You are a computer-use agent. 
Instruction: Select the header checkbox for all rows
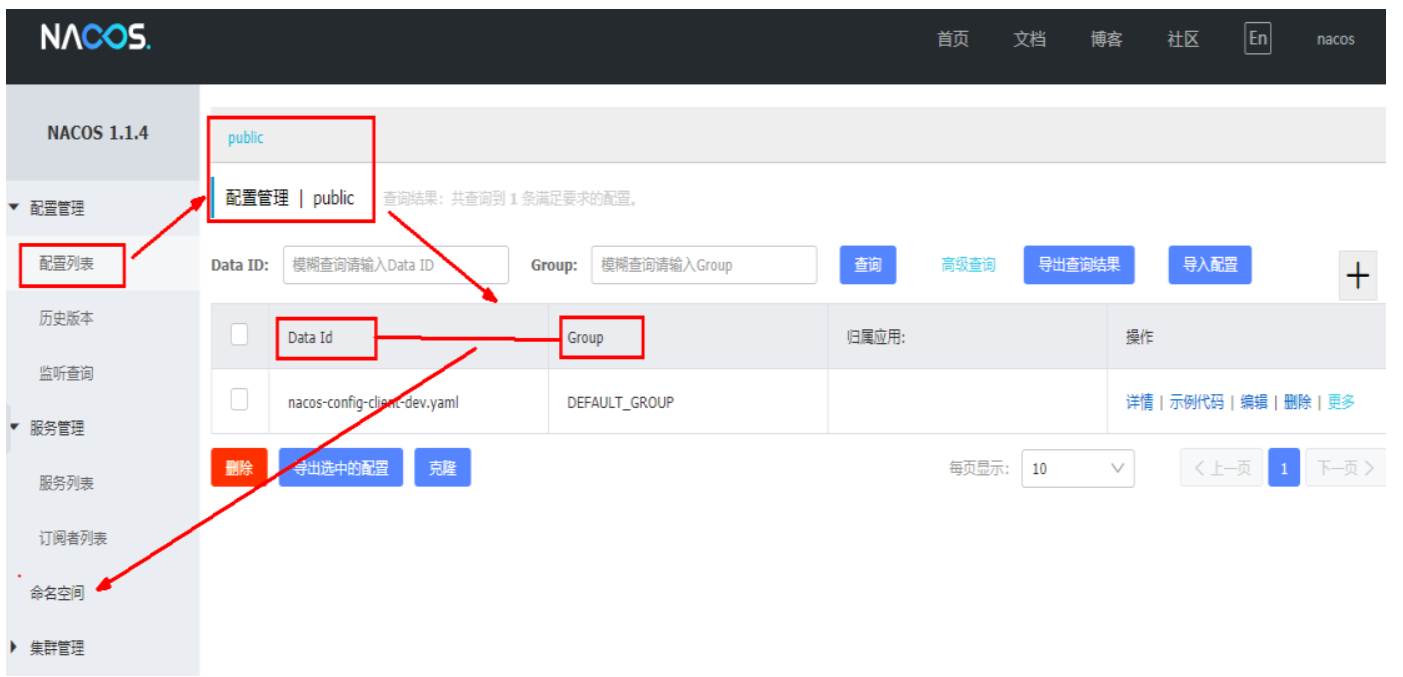pos(239,335)
